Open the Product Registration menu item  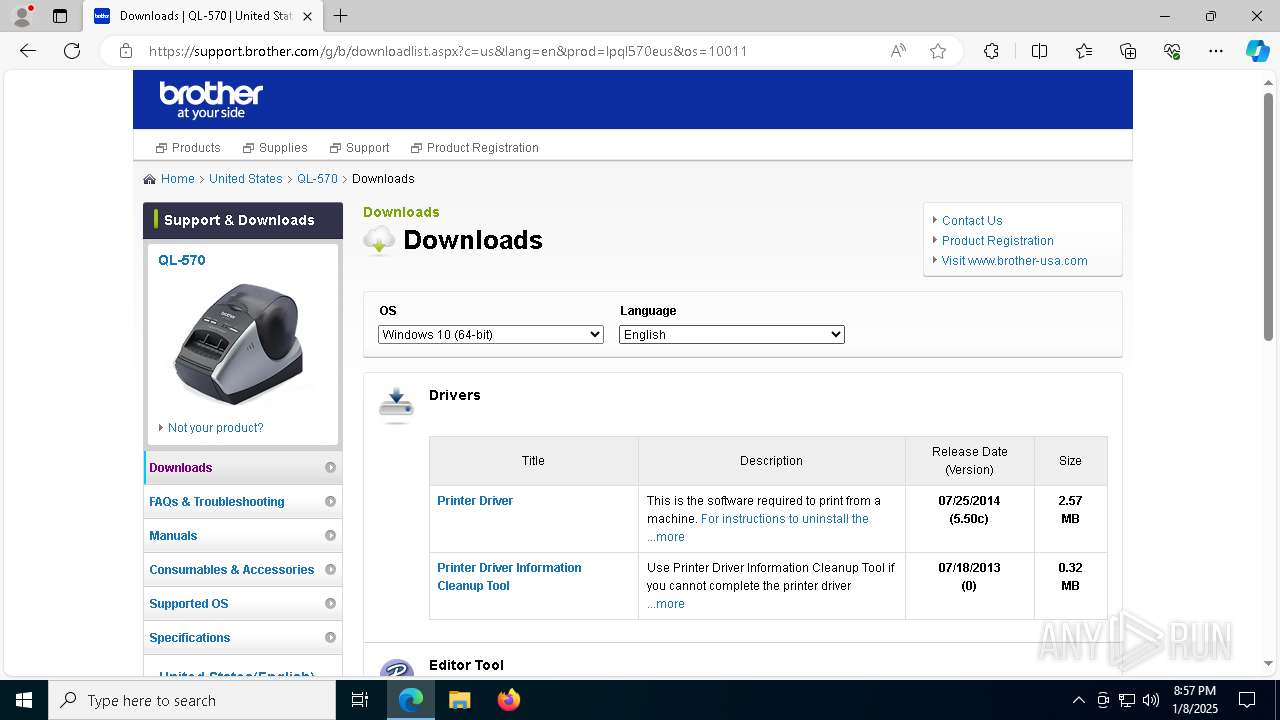(x=475, y=148)
